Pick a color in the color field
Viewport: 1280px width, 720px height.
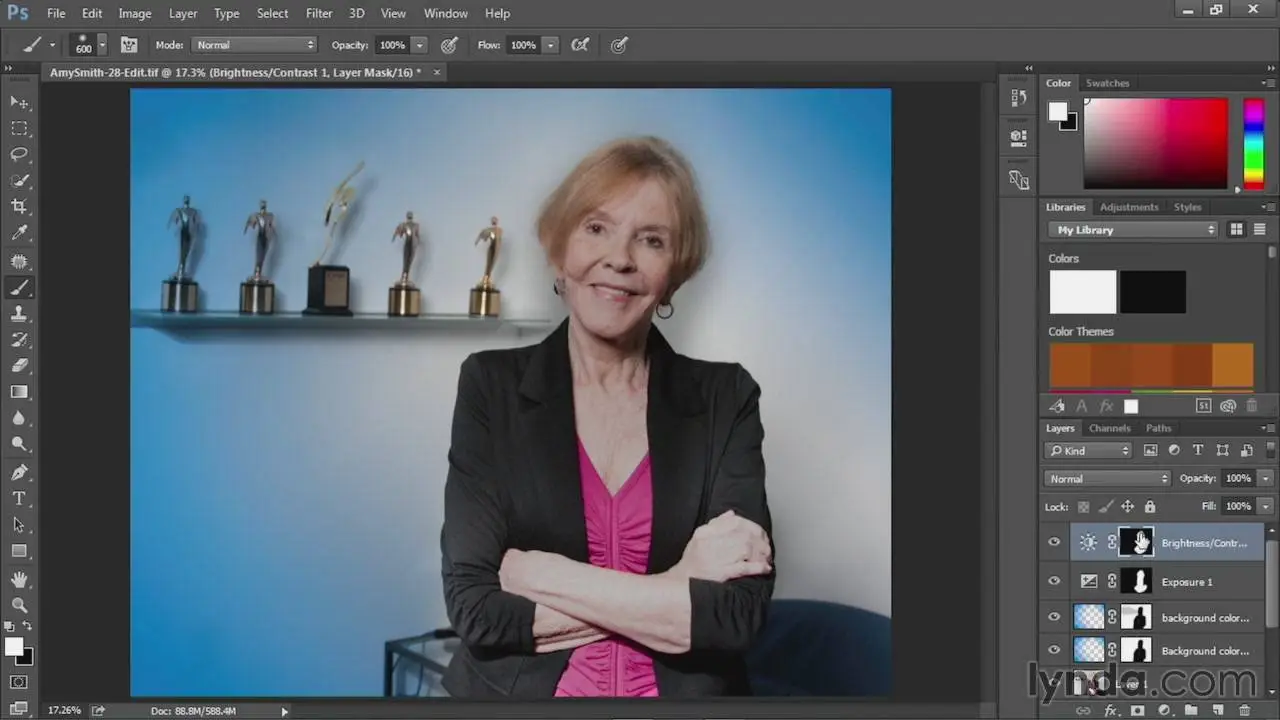coord(1156,143)
